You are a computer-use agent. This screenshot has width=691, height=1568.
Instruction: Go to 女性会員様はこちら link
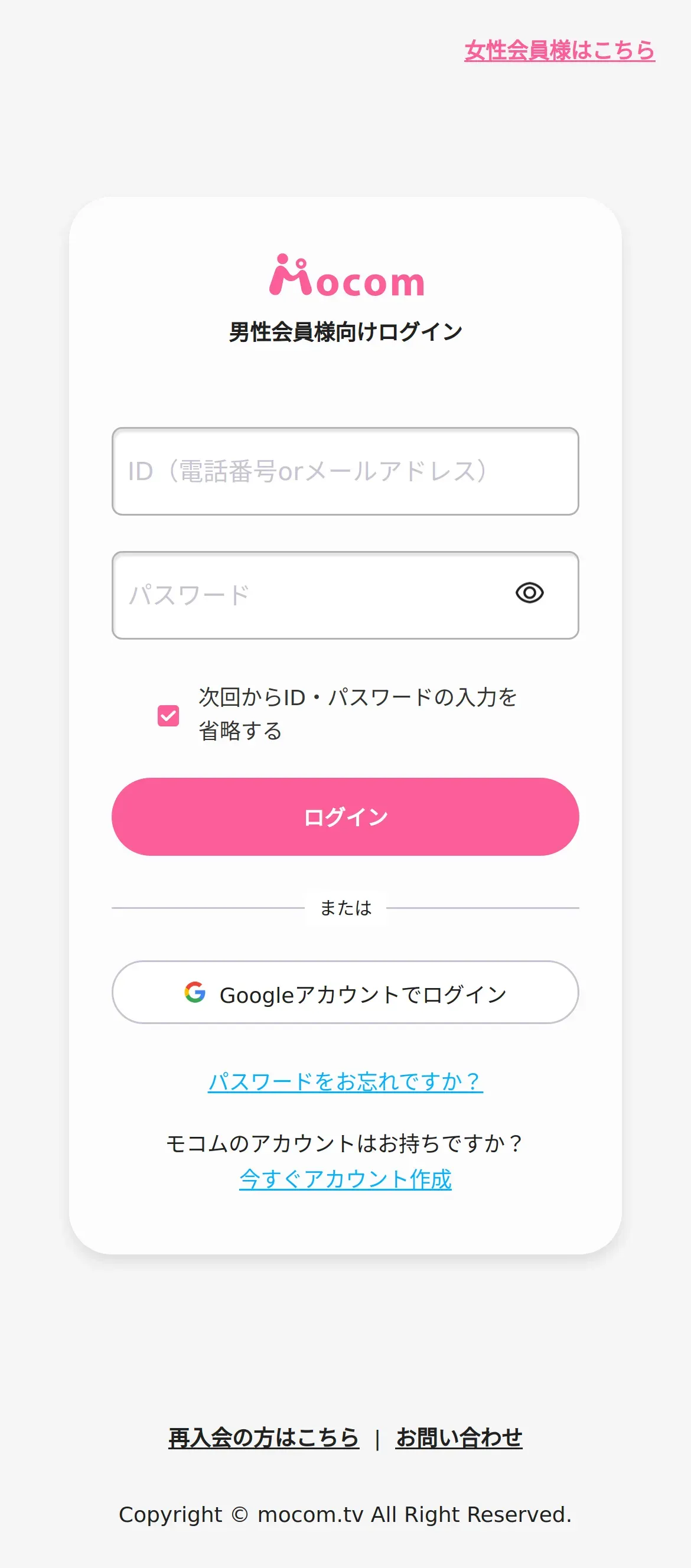[559, 50]
